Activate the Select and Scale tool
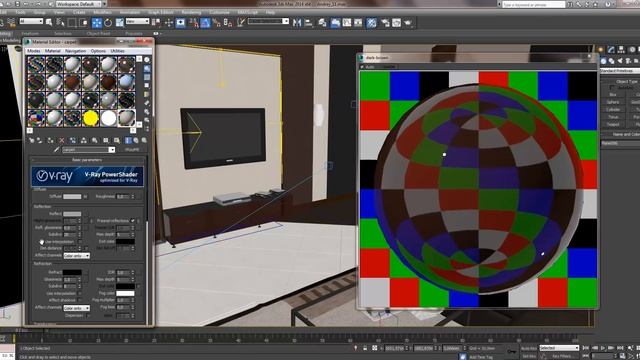Viewport: 640px width, 360px height. click(x=119, y=23)
